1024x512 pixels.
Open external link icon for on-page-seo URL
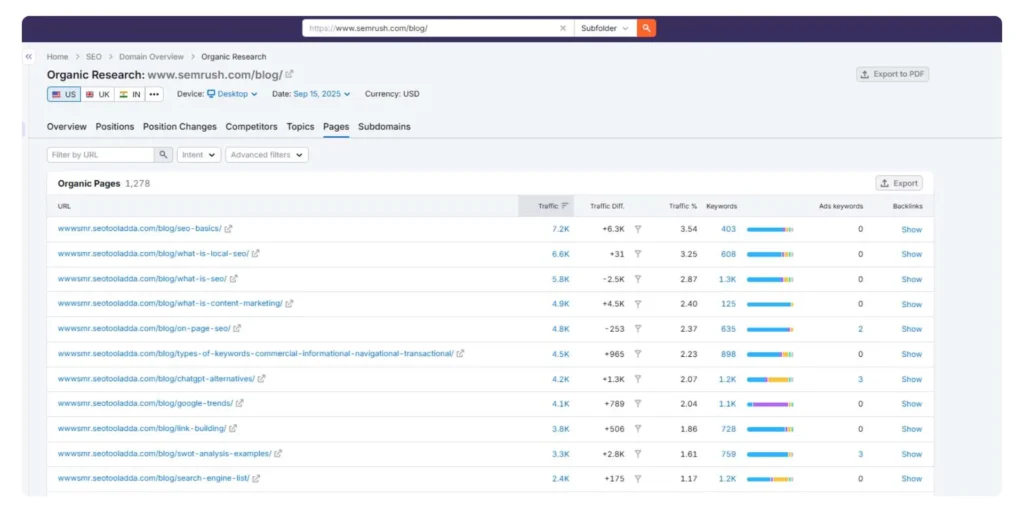237,328
